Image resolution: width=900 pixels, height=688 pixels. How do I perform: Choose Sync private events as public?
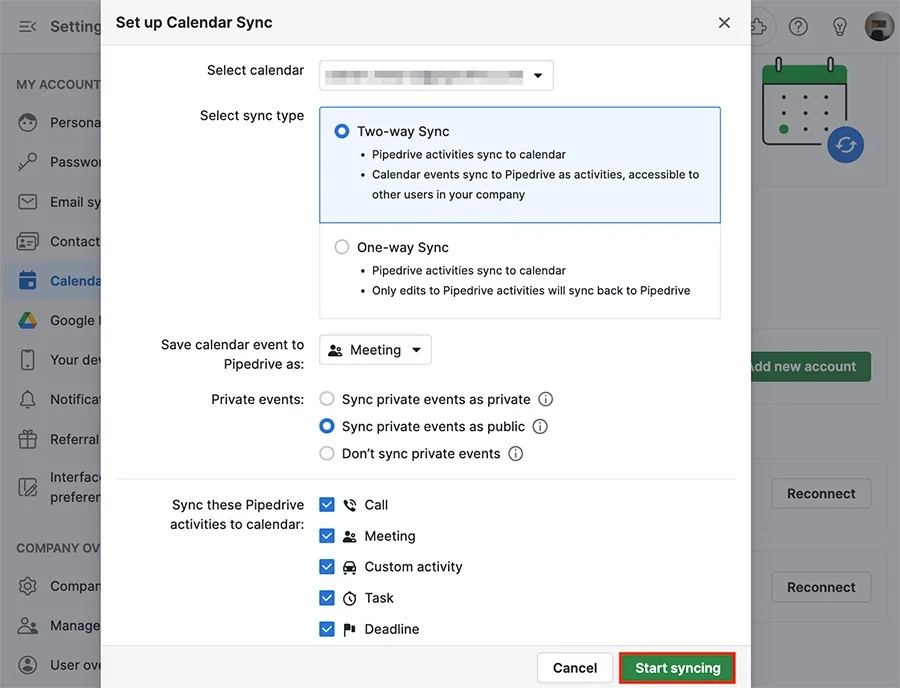pos(327,426)
